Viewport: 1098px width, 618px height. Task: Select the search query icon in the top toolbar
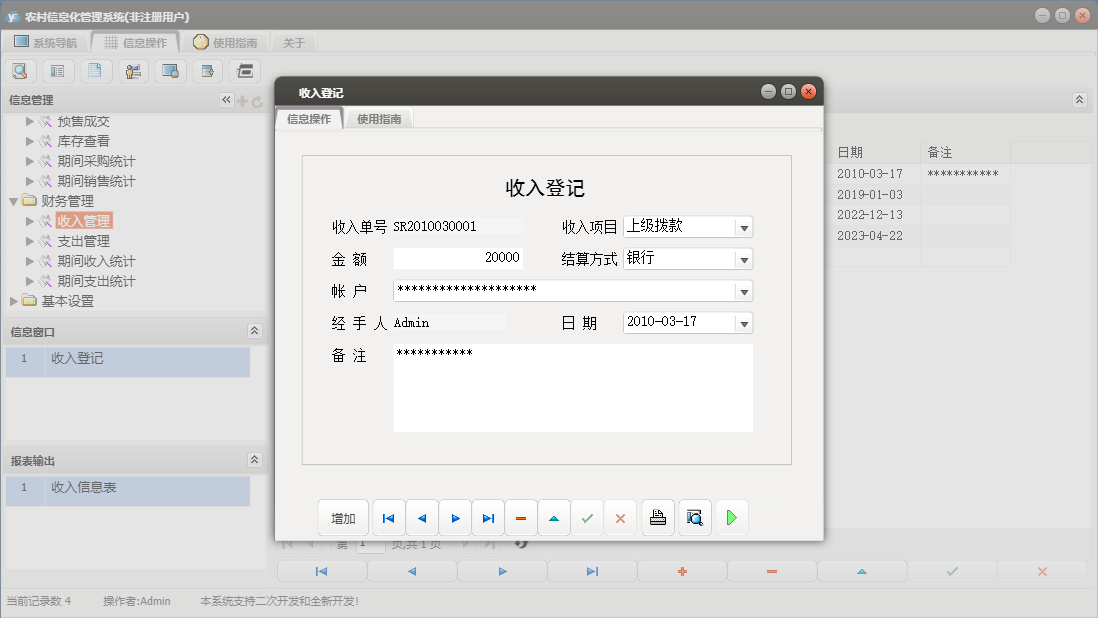coord(21,70)
